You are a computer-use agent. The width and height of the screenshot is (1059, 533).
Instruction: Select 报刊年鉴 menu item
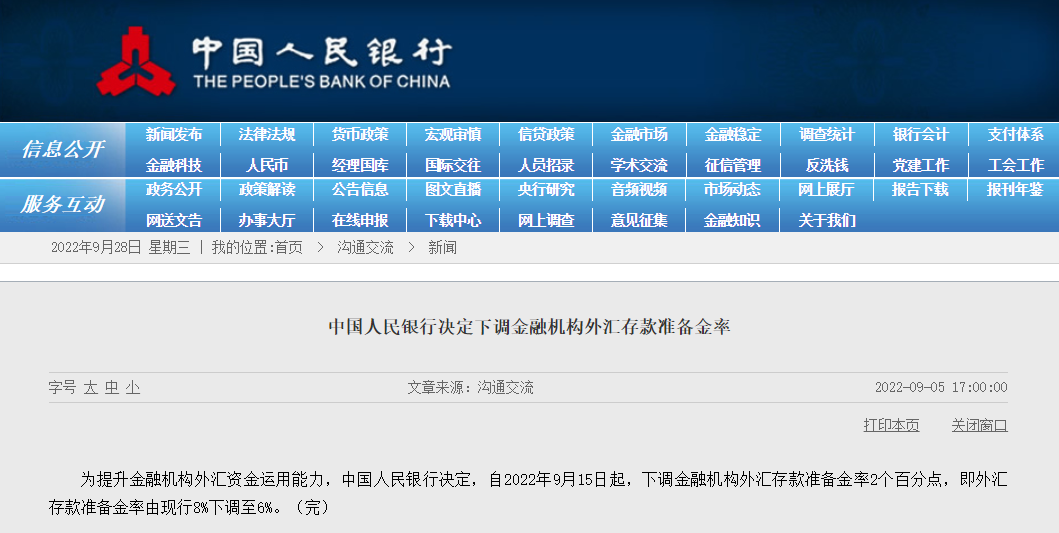[x=1015, y=190]
